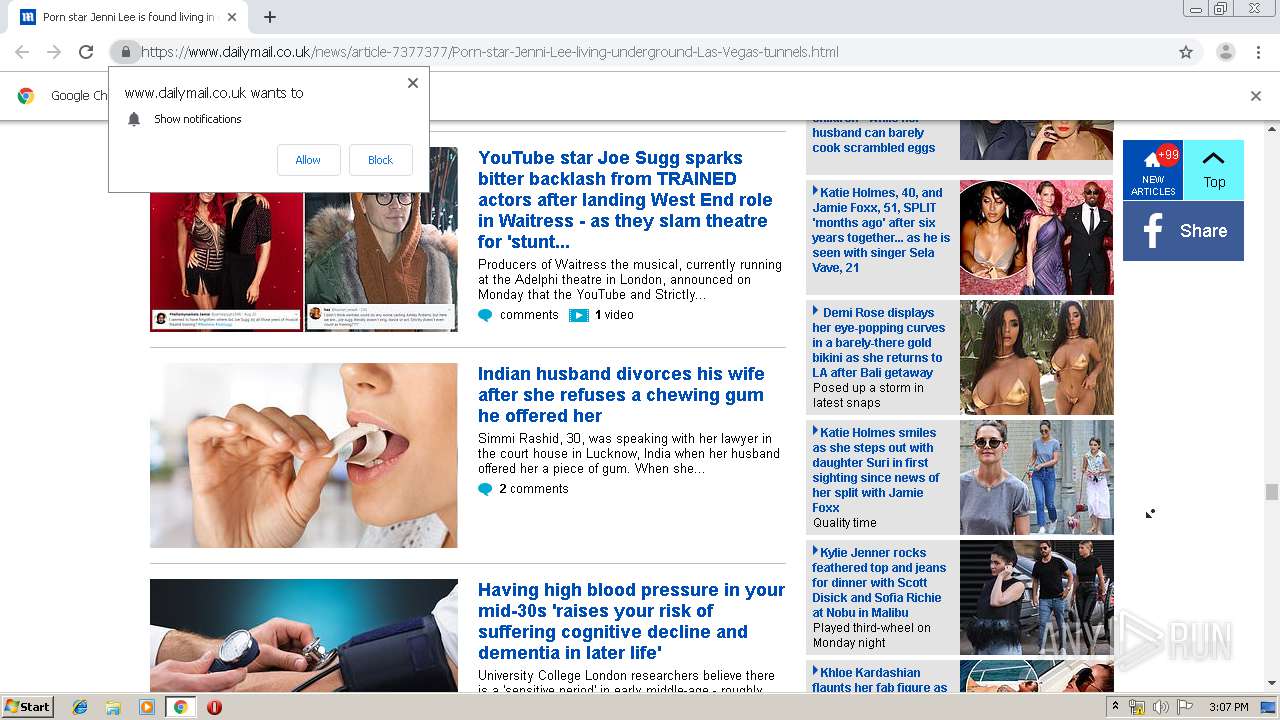Click the network tray icon

tap(1137, 707)
